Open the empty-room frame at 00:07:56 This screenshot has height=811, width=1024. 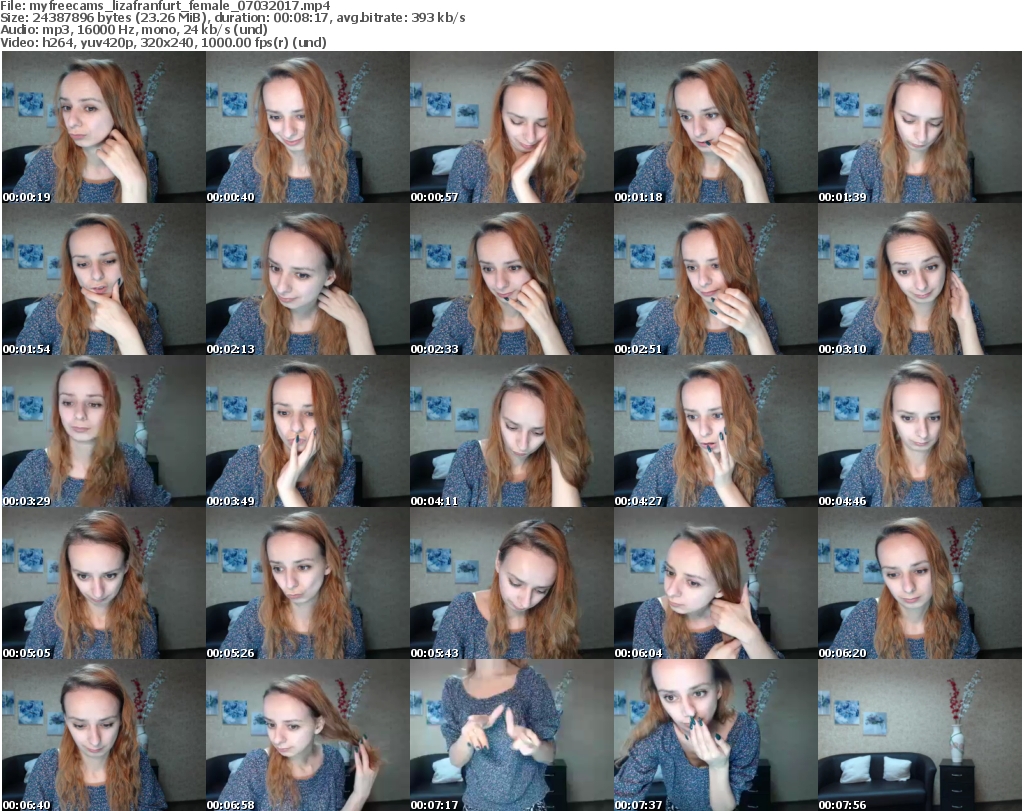[x=920, y=735]
